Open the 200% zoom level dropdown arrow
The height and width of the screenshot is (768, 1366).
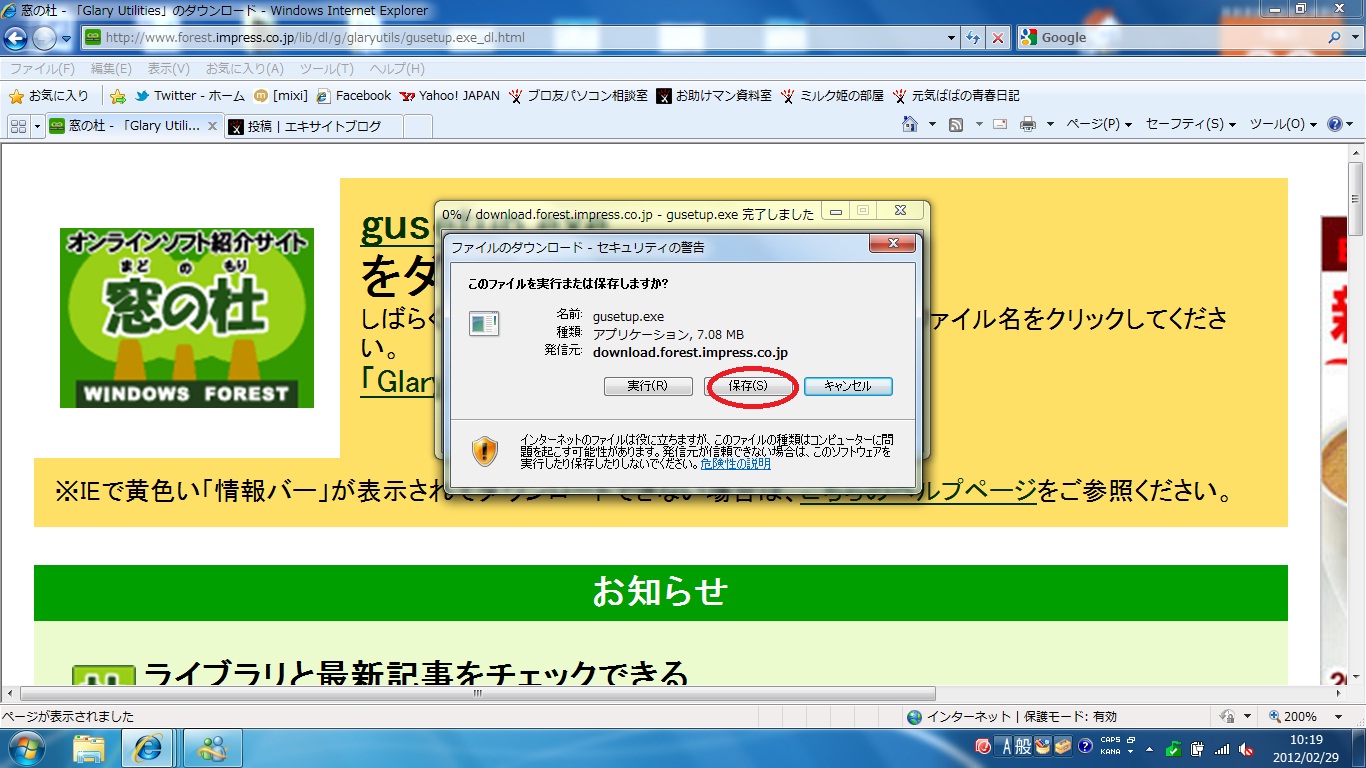(1339, 717)
